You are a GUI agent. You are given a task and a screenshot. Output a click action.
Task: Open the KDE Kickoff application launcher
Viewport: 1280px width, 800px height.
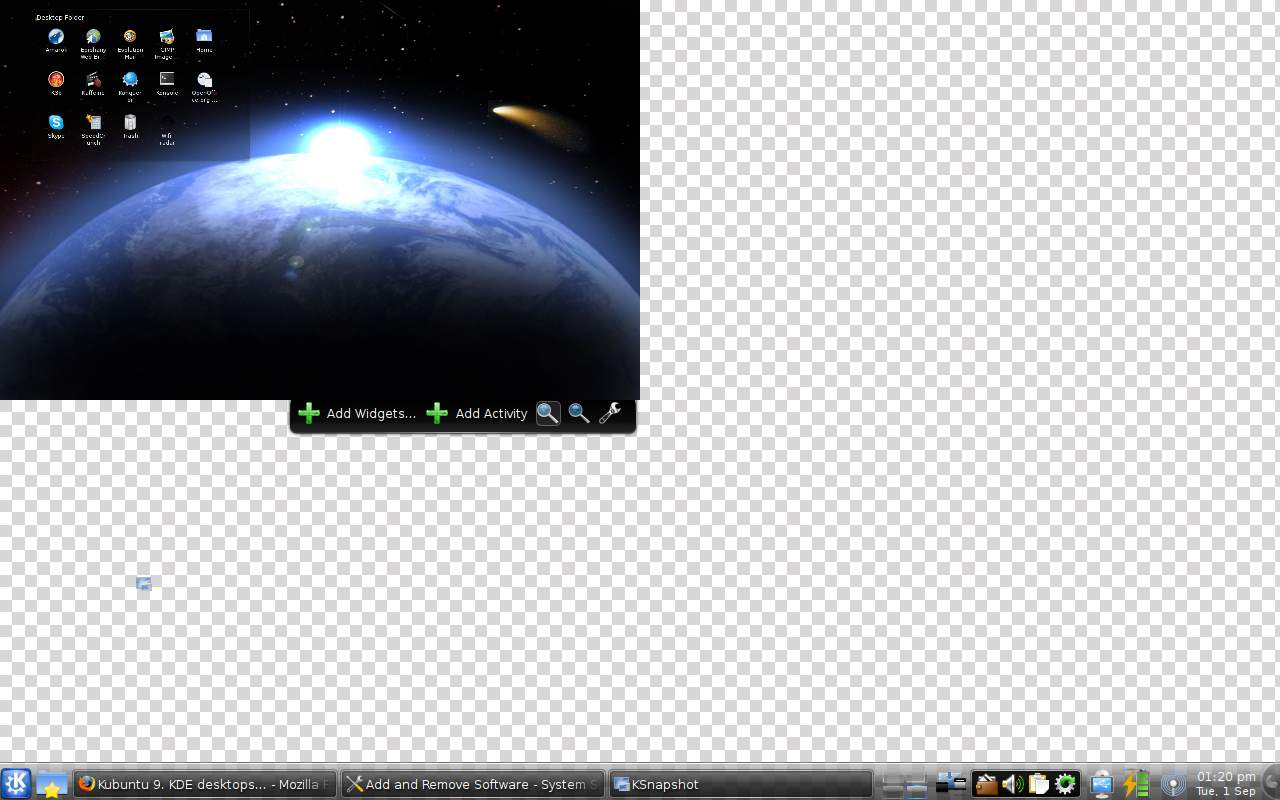pyautogui.click(x=16, y=784)
